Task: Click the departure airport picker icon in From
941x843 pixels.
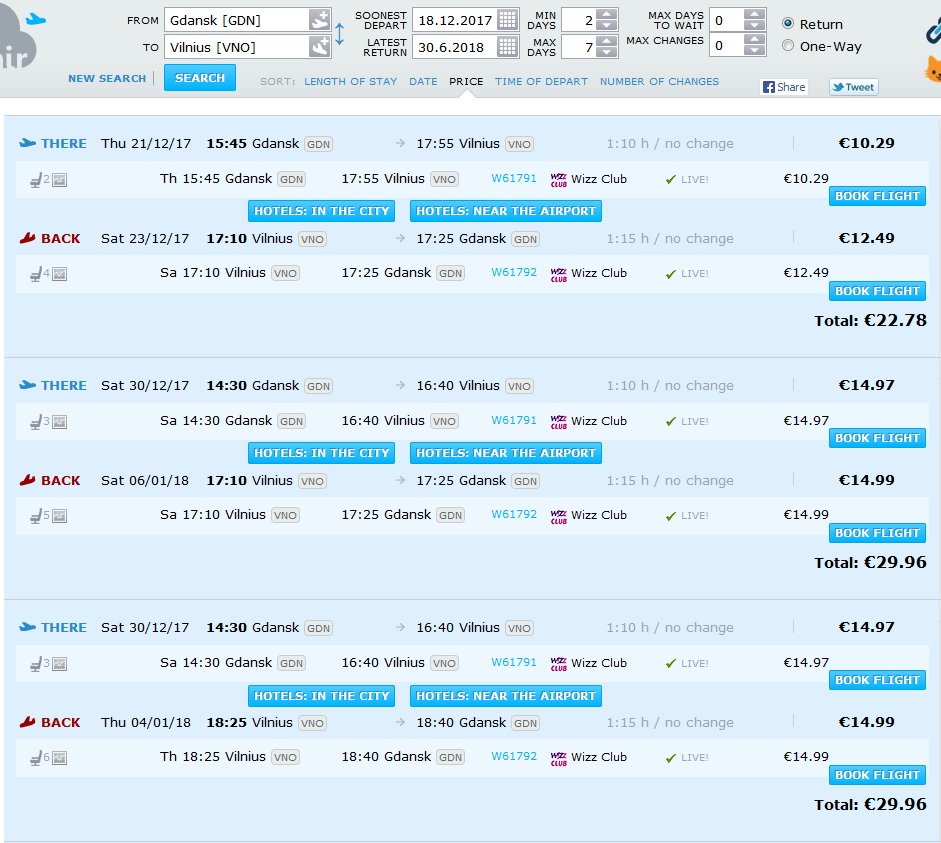Action: (319, 20)
